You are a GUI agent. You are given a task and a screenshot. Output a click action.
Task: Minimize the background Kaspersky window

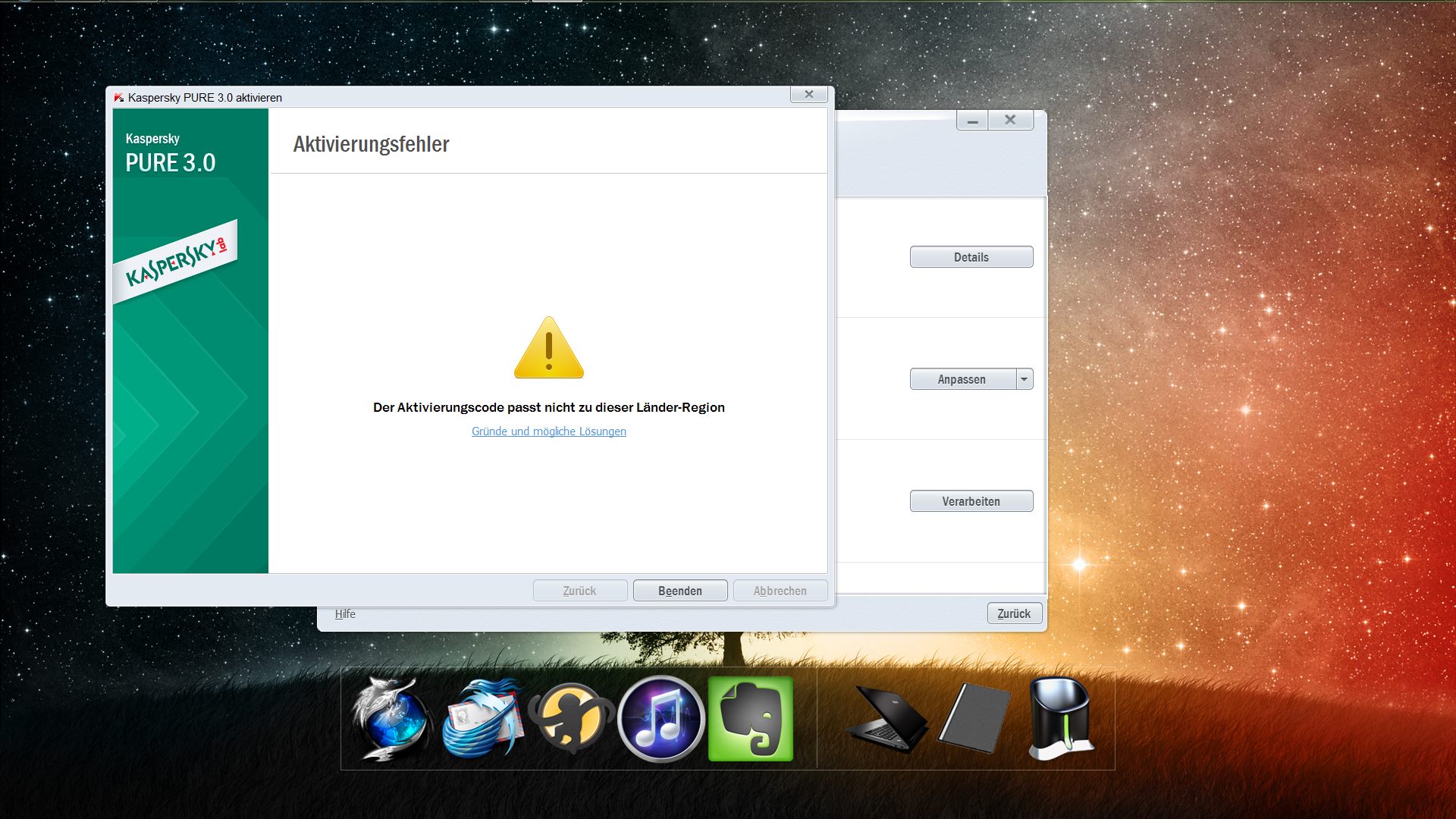[x=972, y=121]
